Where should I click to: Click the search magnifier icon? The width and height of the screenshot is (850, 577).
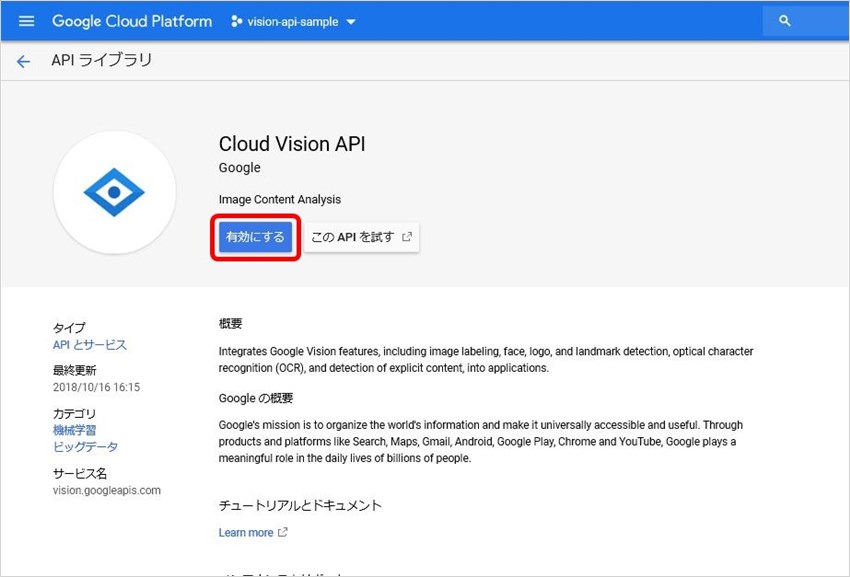pyautogui.click(x=784, y=21)
